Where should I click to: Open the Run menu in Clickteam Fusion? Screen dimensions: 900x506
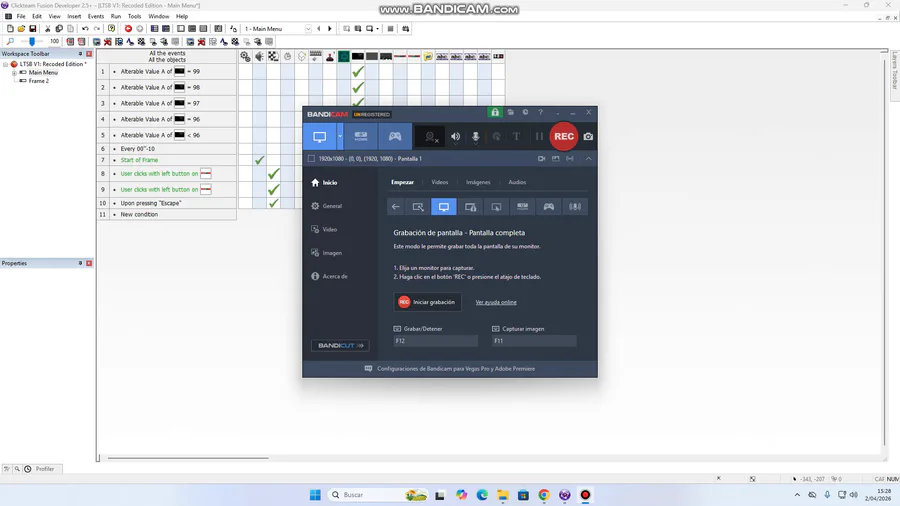[116, 17]
